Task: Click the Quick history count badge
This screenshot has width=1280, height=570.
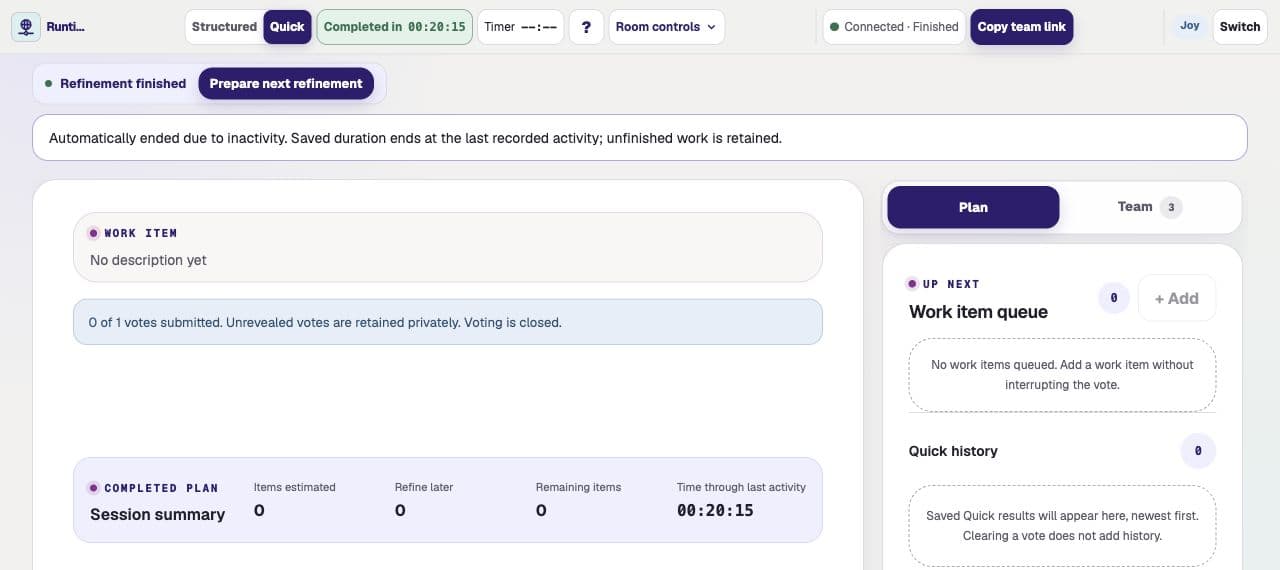Action: pos(1198,451)
